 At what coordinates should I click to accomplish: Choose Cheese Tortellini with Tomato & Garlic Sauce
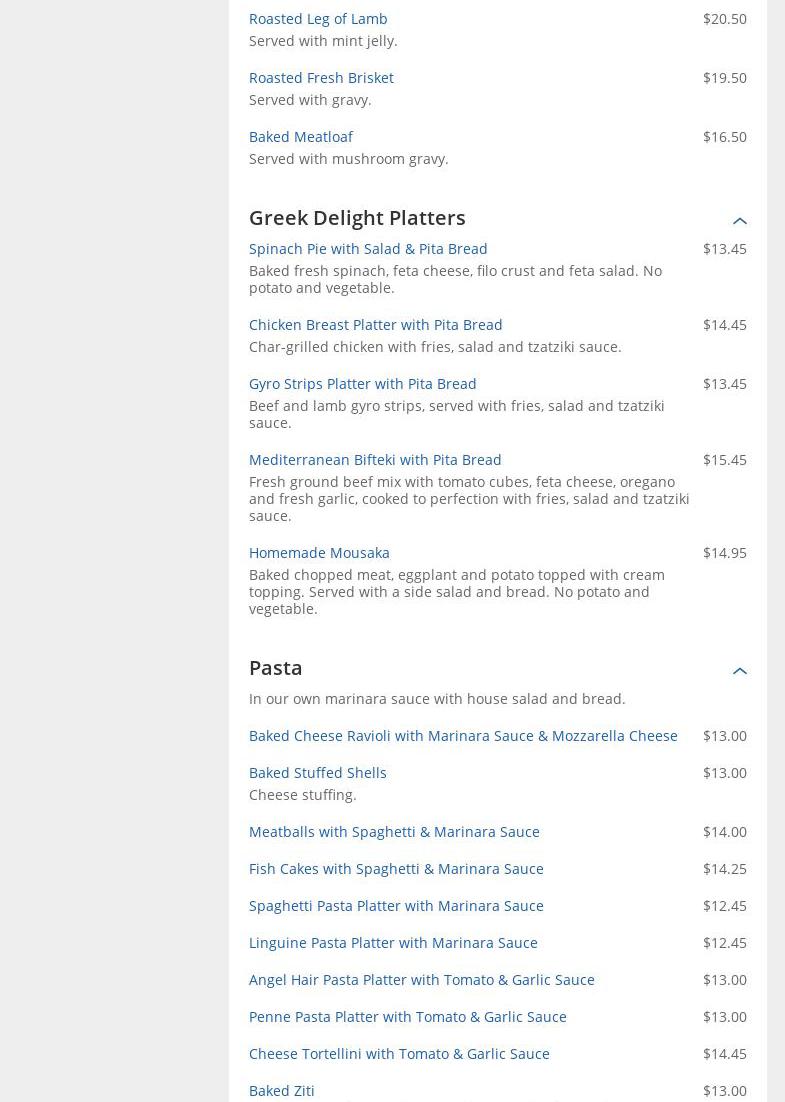tap(399, 1054)
